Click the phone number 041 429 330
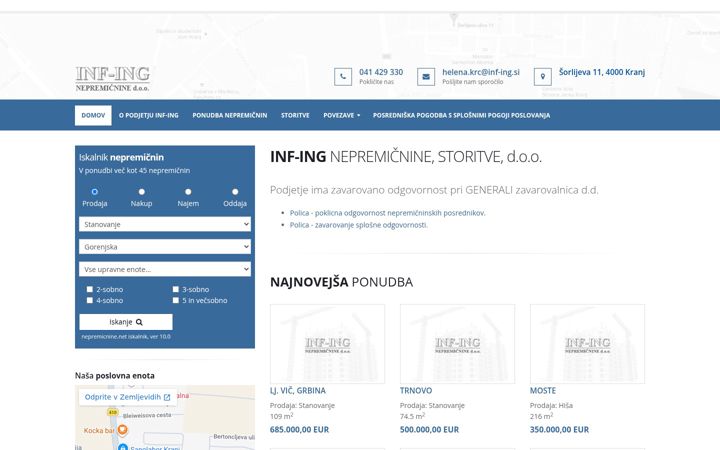 381,72
